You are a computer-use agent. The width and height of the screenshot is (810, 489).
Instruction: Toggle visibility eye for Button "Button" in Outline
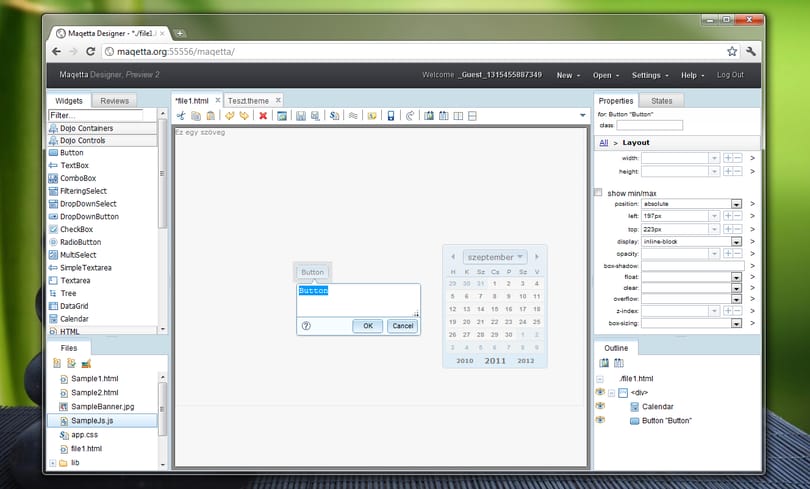click(600, 420)
